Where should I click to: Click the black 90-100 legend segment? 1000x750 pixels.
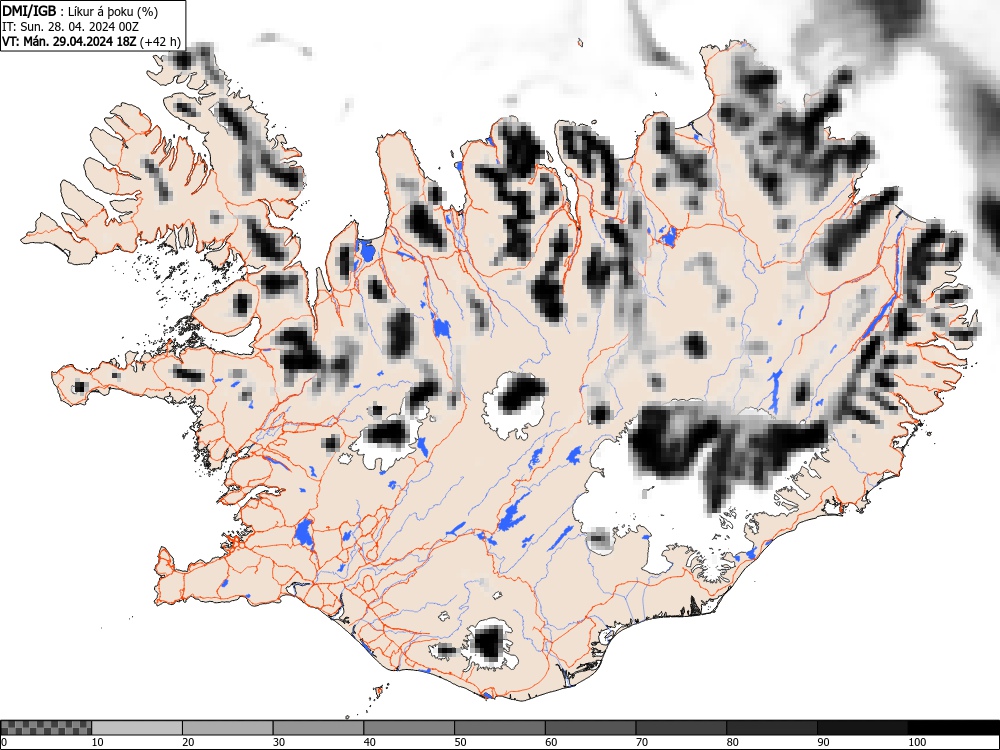pyautogui.click(x=862, y=728)
